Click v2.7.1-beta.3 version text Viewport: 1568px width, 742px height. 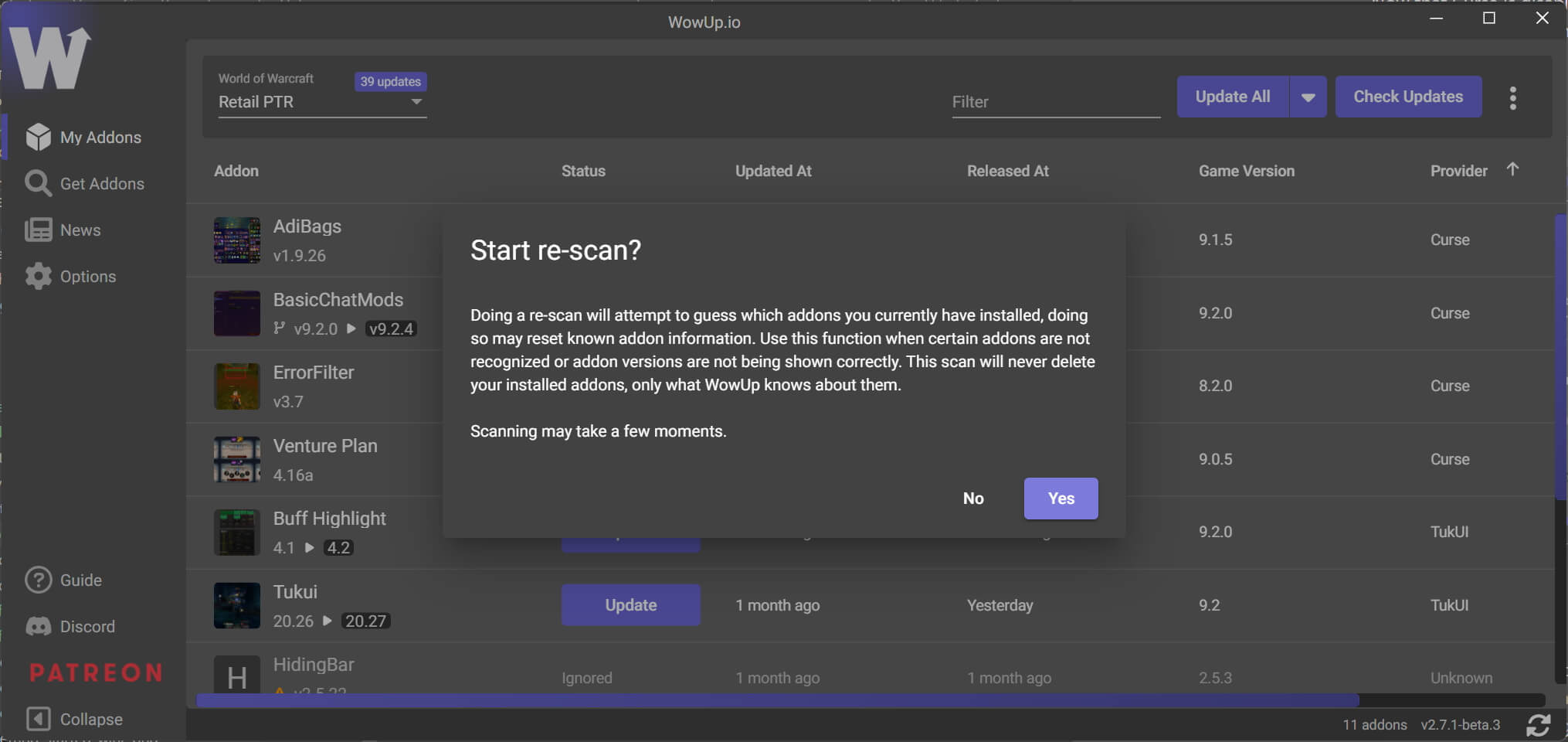pos(1460,725)
